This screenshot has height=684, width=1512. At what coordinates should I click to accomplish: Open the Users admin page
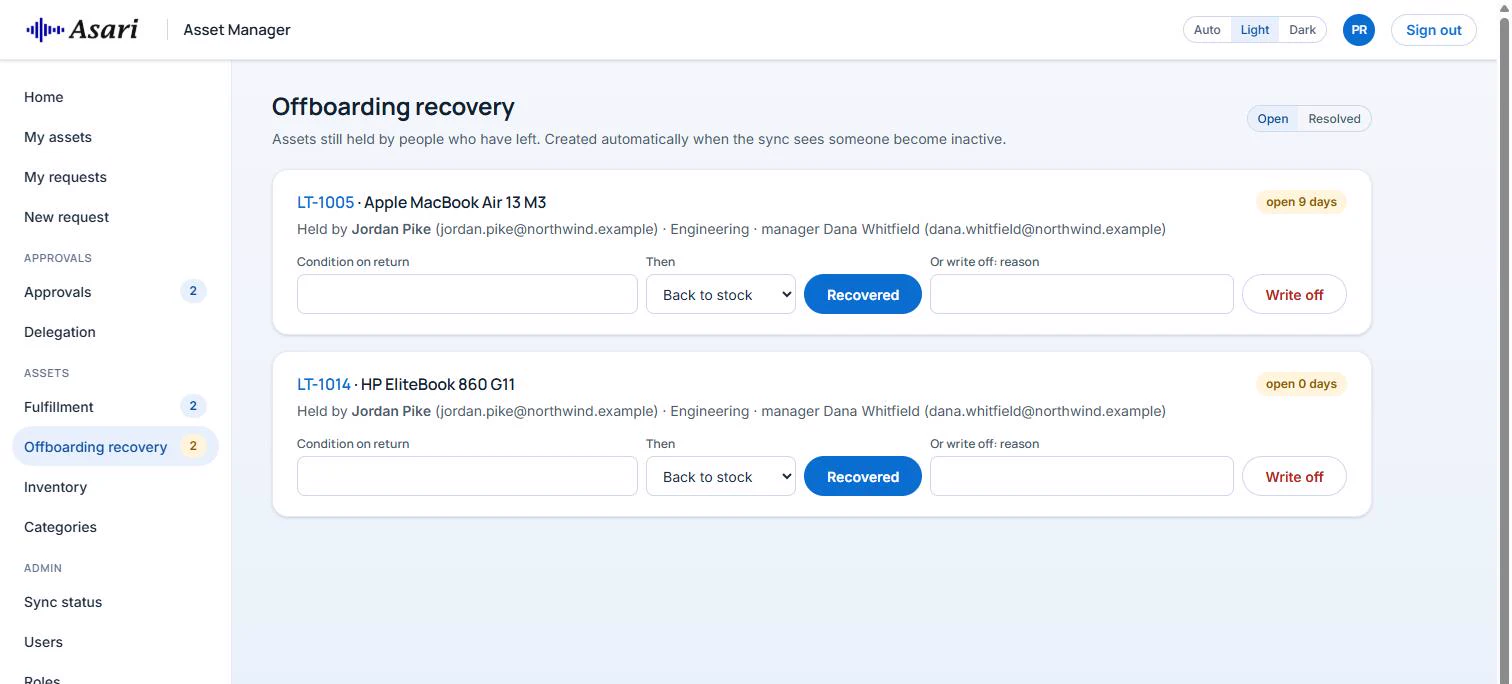(x=115, y=642)
